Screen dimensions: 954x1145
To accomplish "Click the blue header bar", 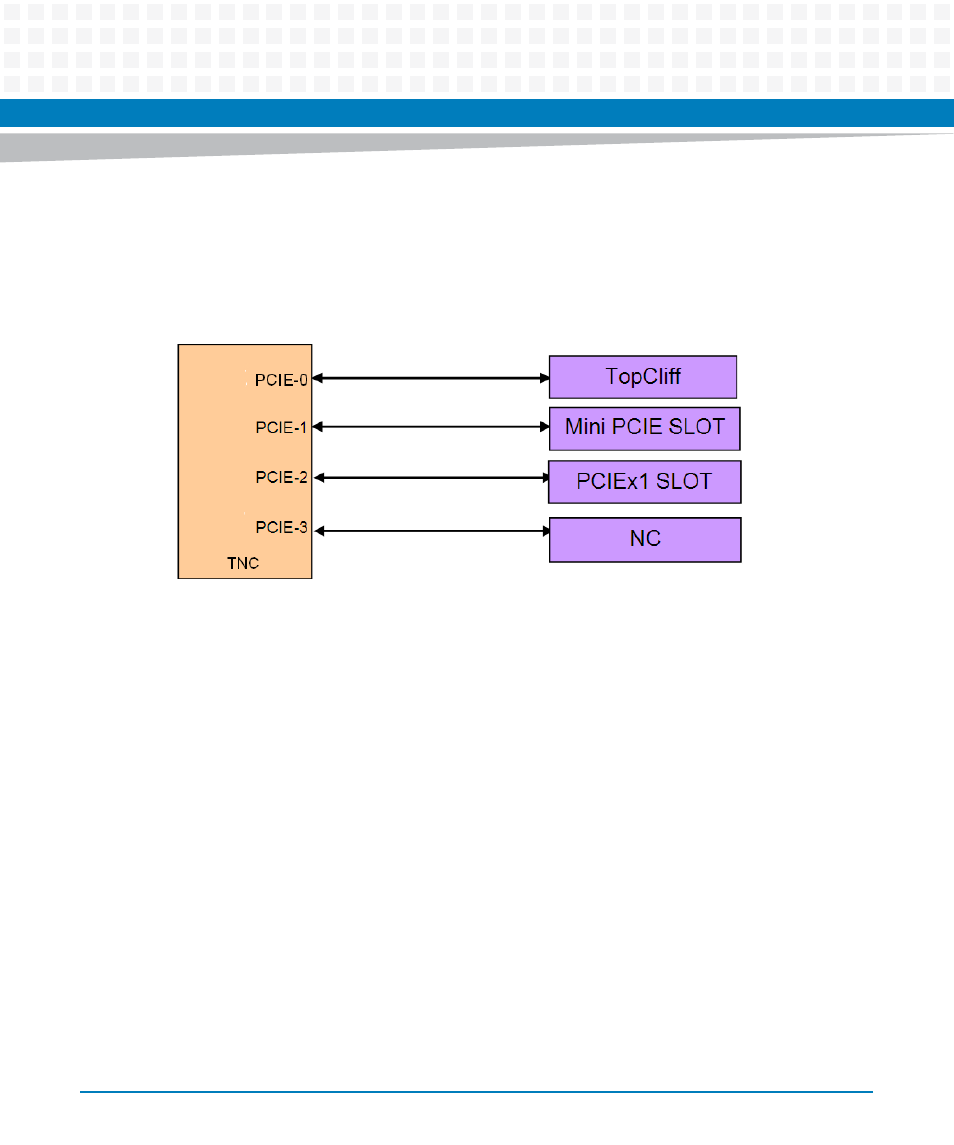I will [477, 113].
